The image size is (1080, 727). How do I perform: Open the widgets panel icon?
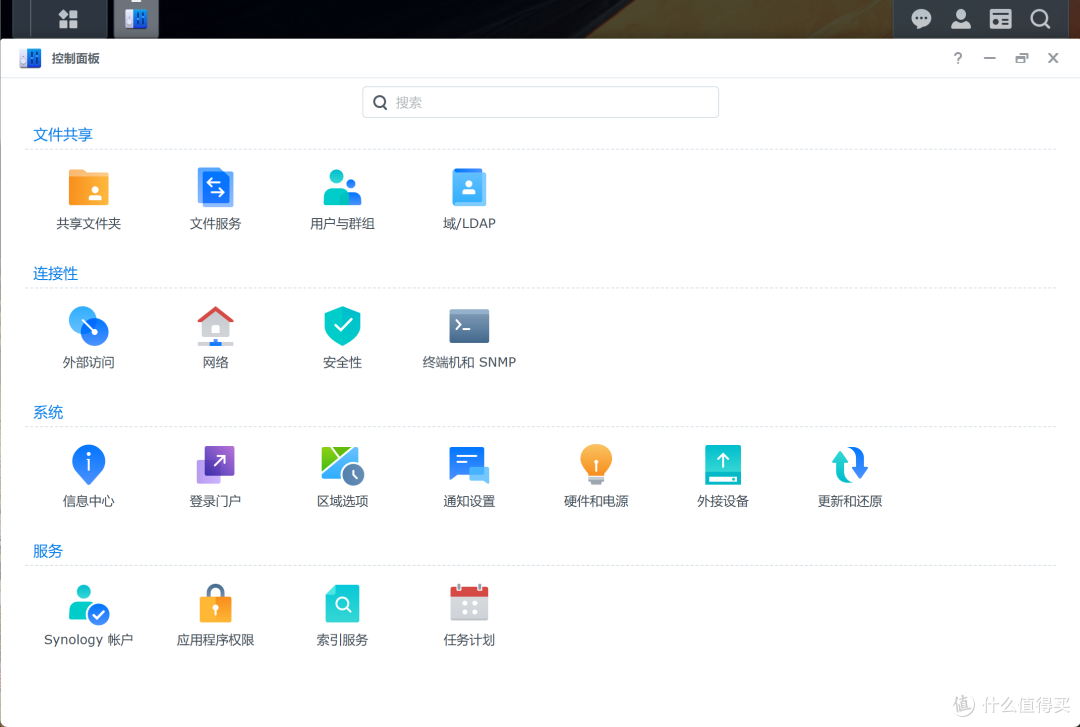pos(1000,19)
